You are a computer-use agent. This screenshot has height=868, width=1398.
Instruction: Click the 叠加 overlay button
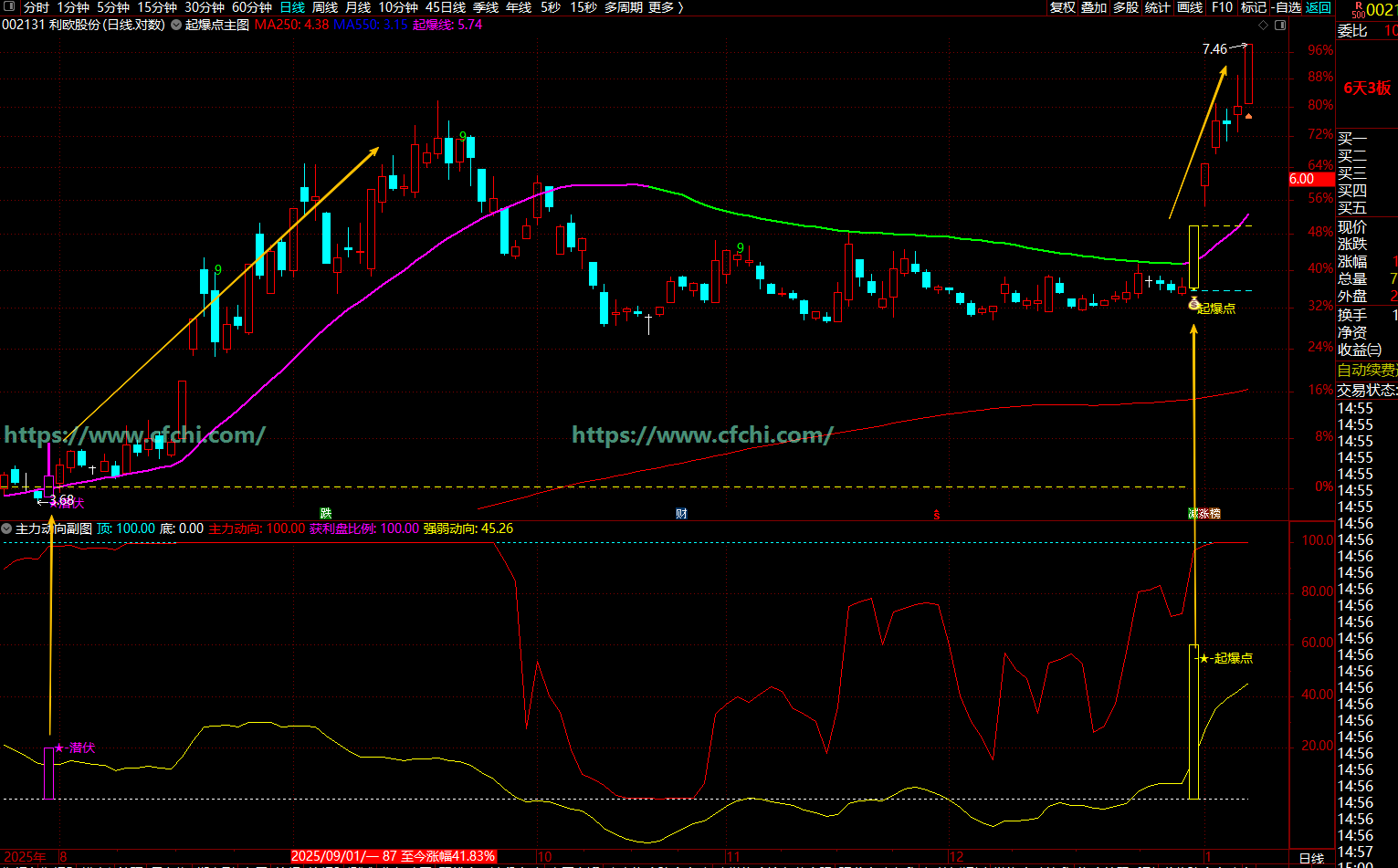[1094, 7]
